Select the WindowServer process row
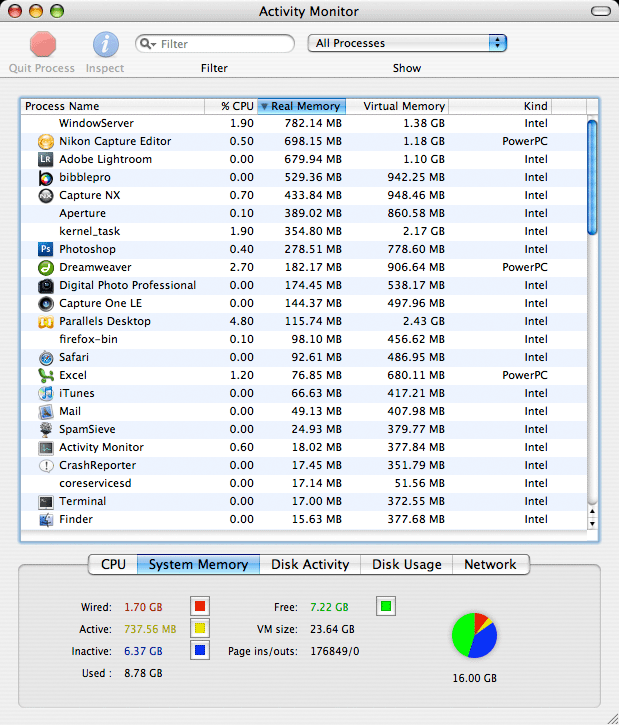This screenshot has width=619, height=725. (x=304, y=123)
